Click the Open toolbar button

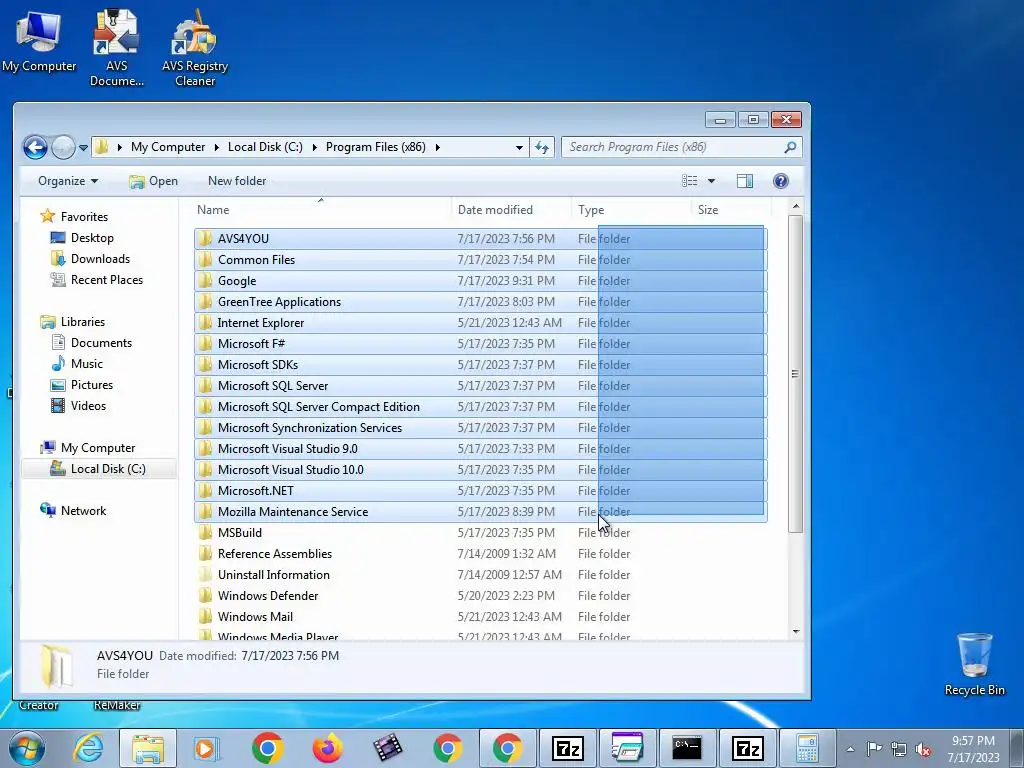point(153,181)
